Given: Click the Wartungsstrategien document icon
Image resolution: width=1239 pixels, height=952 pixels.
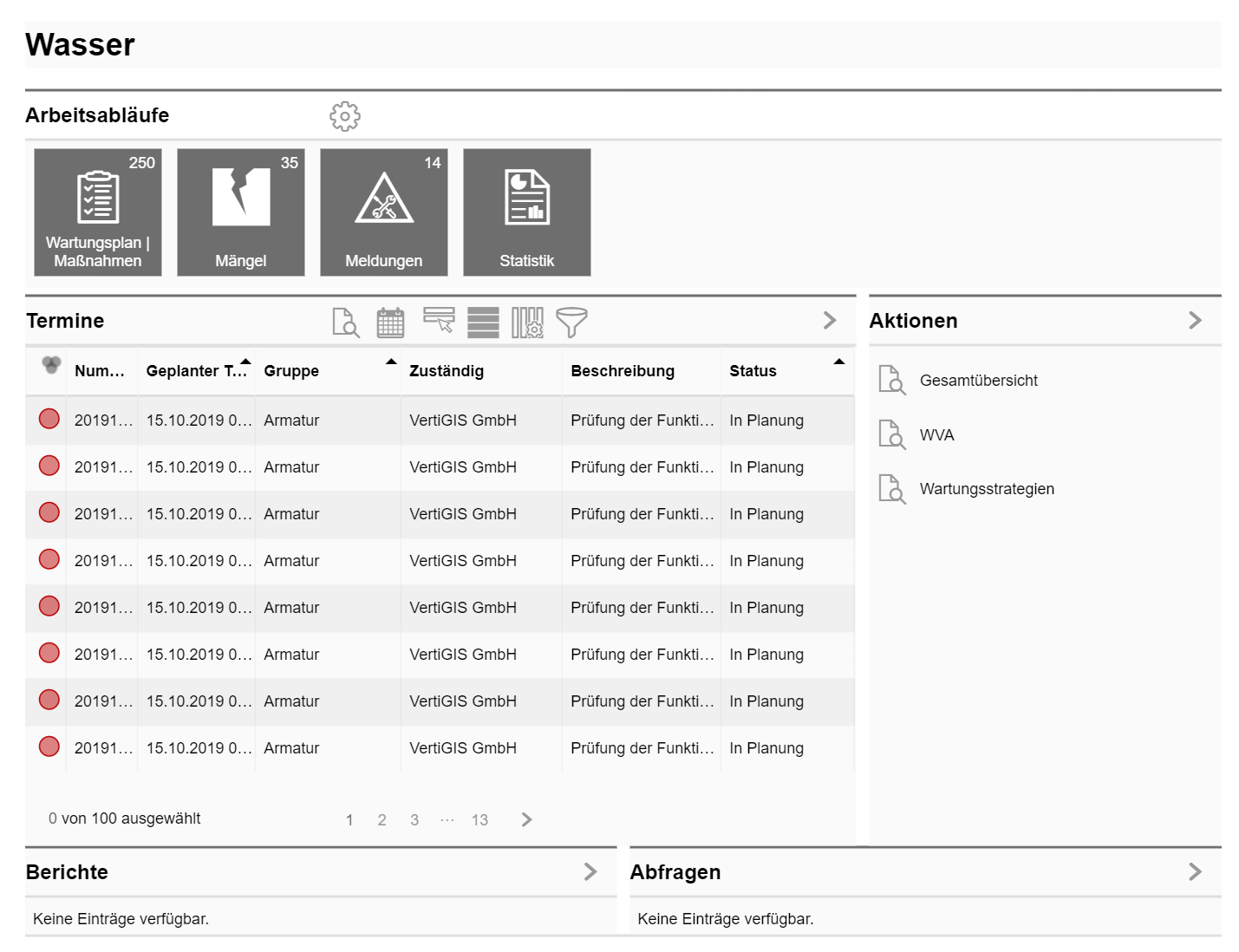Looking at the screenshot, I should tap(892, 489).
